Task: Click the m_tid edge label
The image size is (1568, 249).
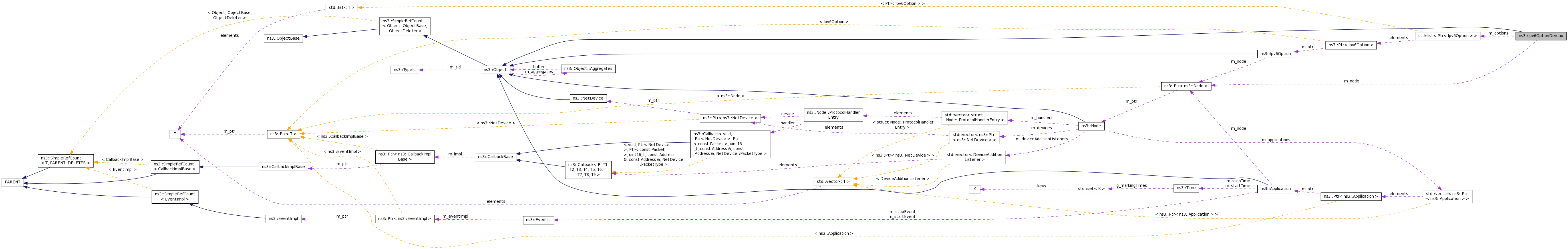Action: pos(455,68)
